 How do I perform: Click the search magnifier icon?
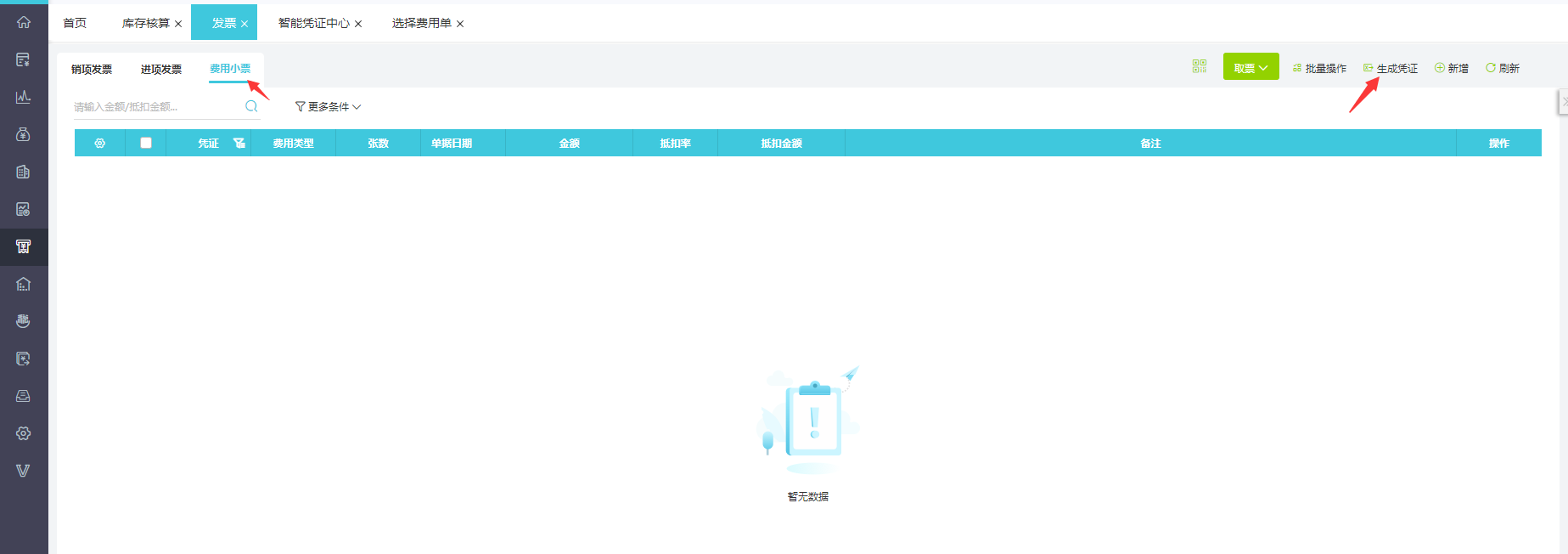click(251, 106)
